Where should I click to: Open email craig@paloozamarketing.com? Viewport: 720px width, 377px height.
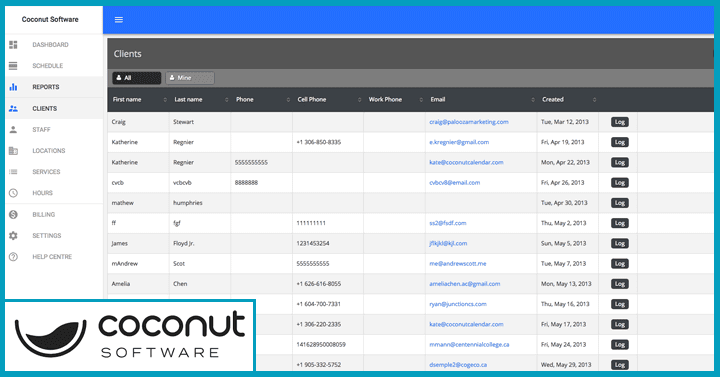point(469,122)
